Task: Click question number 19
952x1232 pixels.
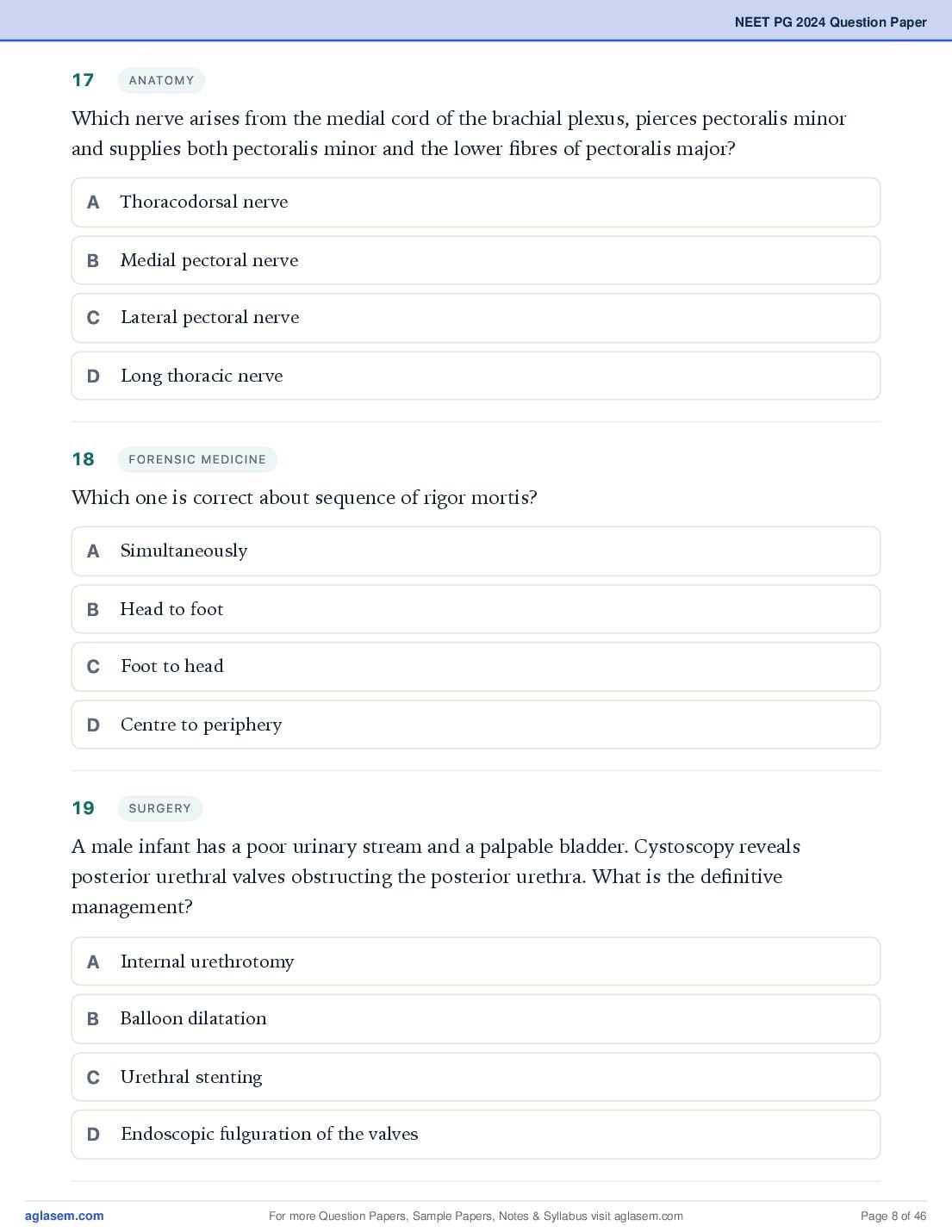Action: (x=83, y=808)
